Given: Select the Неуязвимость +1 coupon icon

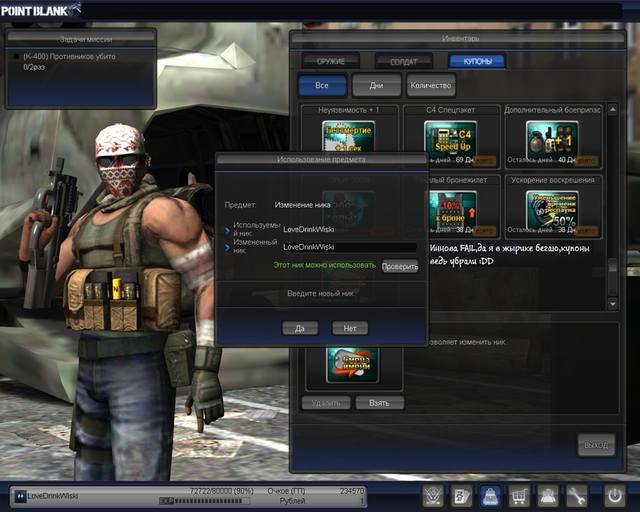Looking at the screenshot, I should 348,136.
